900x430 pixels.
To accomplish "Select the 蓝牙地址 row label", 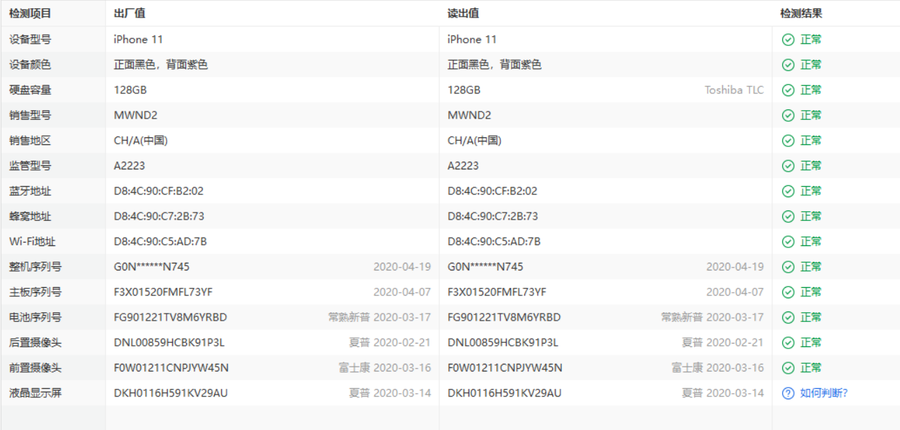I will coord(30,191).
